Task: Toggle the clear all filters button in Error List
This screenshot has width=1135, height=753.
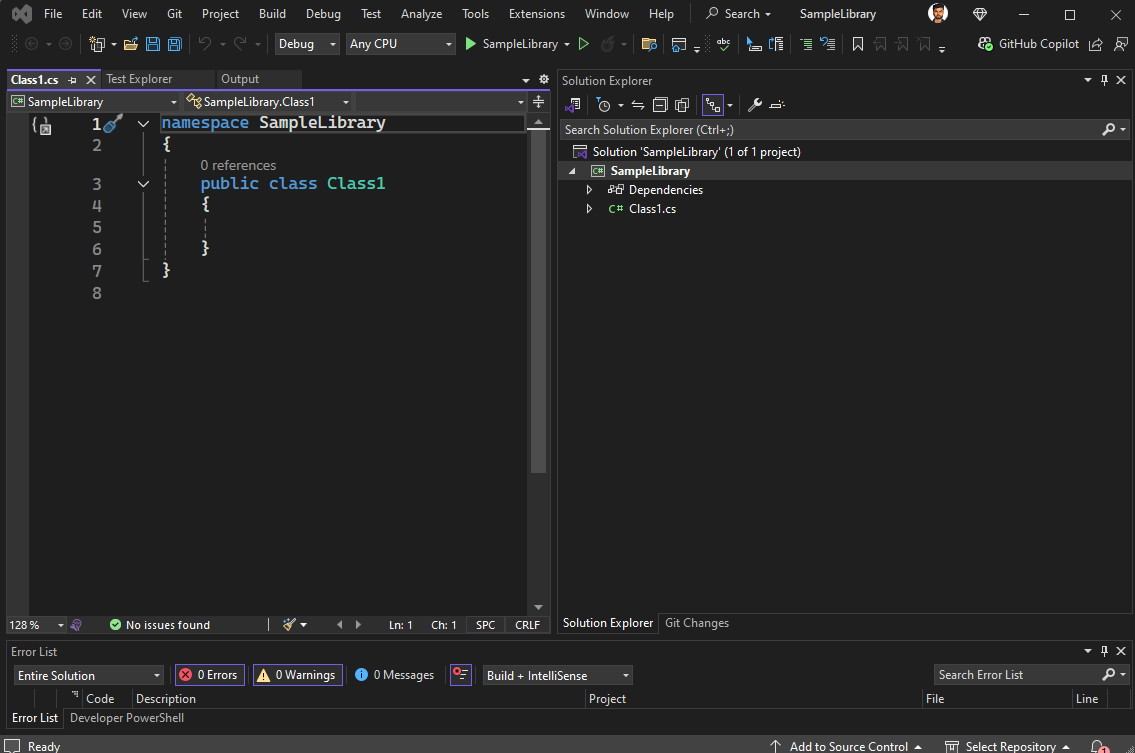Action: (460, 675)
